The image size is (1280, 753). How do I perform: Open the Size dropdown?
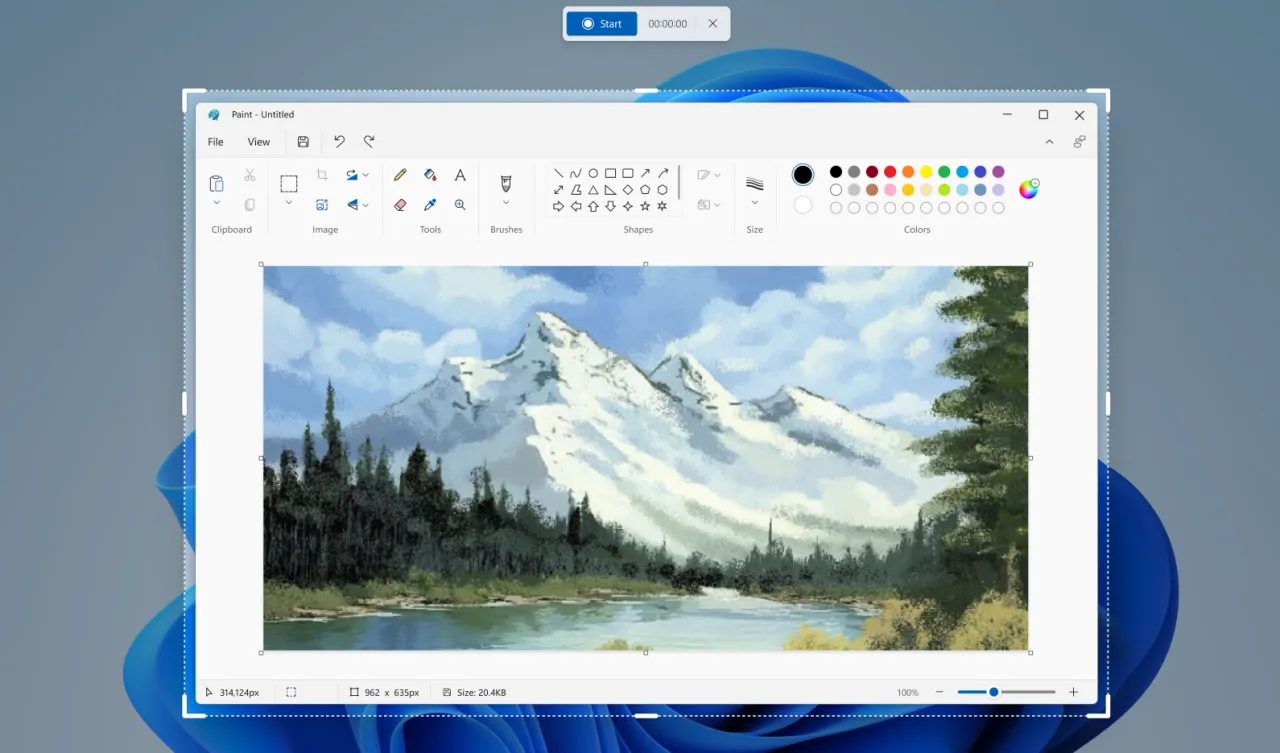pyautogui.click(x=755, y=204)
